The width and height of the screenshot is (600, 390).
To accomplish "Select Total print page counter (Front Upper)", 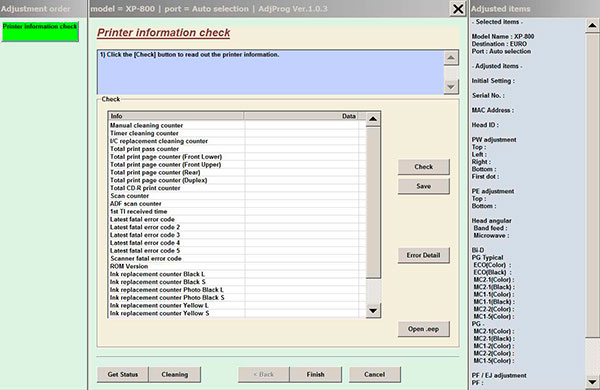I will 237,165.
